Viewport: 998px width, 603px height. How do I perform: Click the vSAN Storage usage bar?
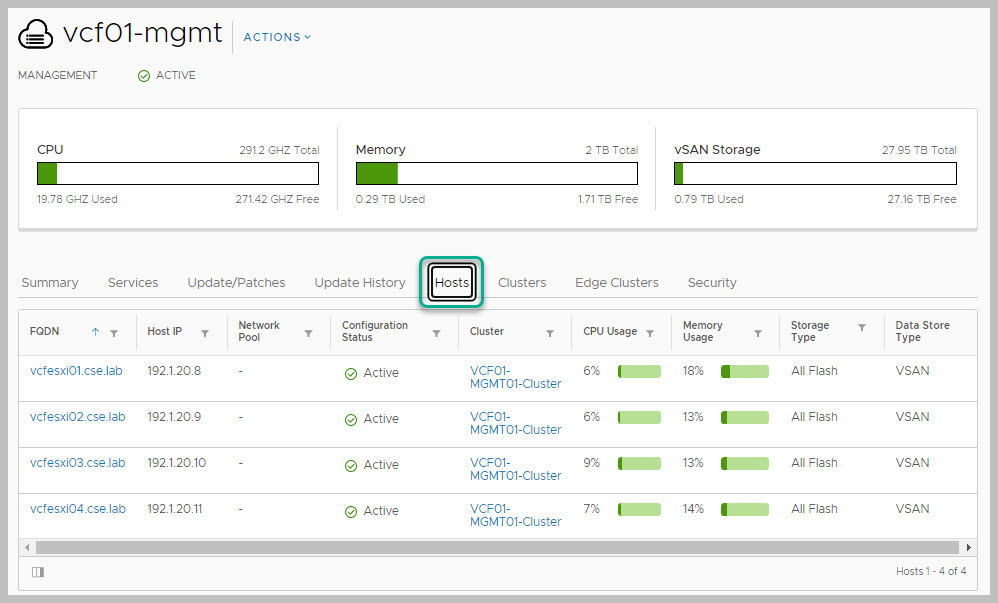815,174
